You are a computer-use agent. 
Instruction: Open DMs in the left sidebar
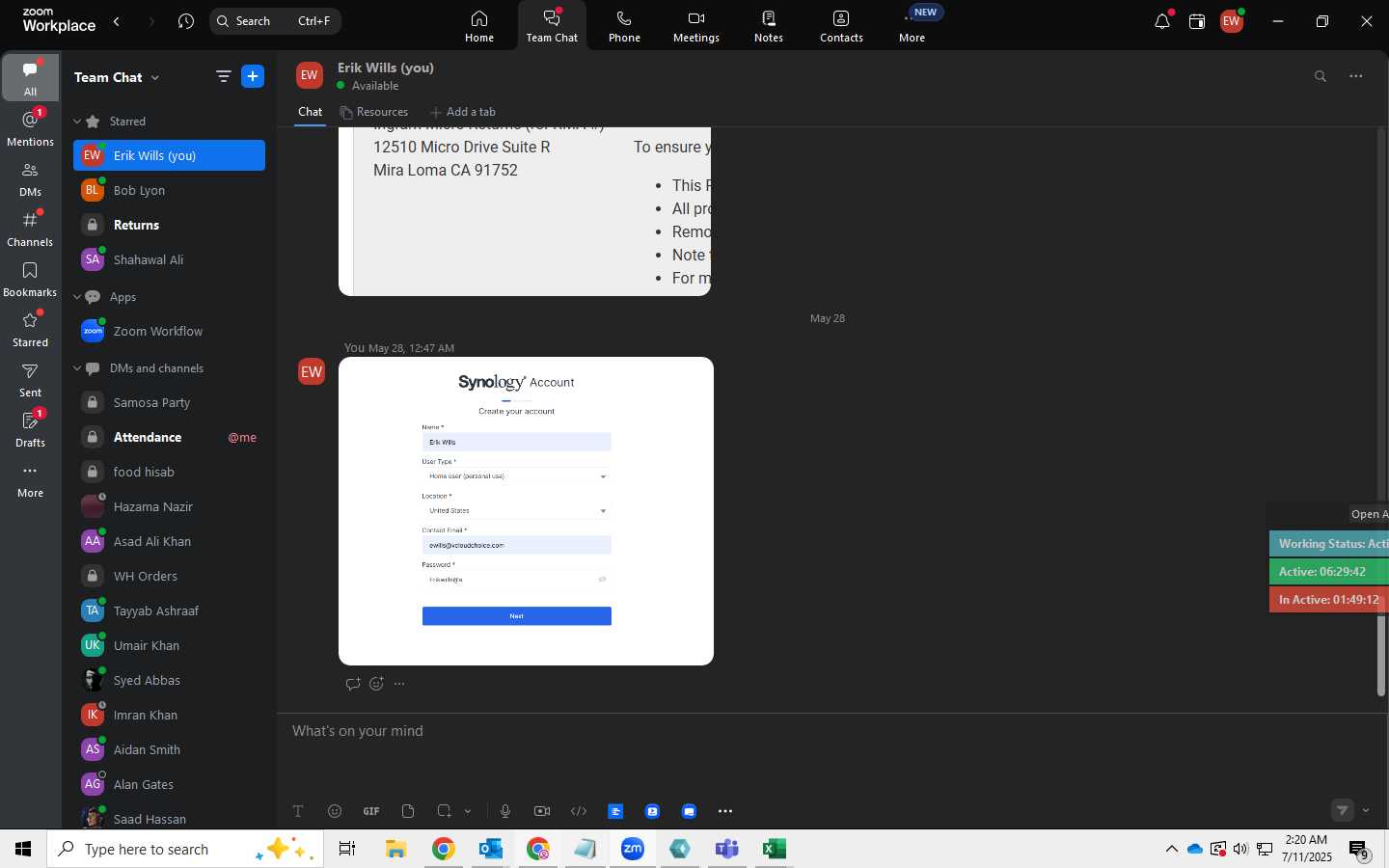pos(31,178)
